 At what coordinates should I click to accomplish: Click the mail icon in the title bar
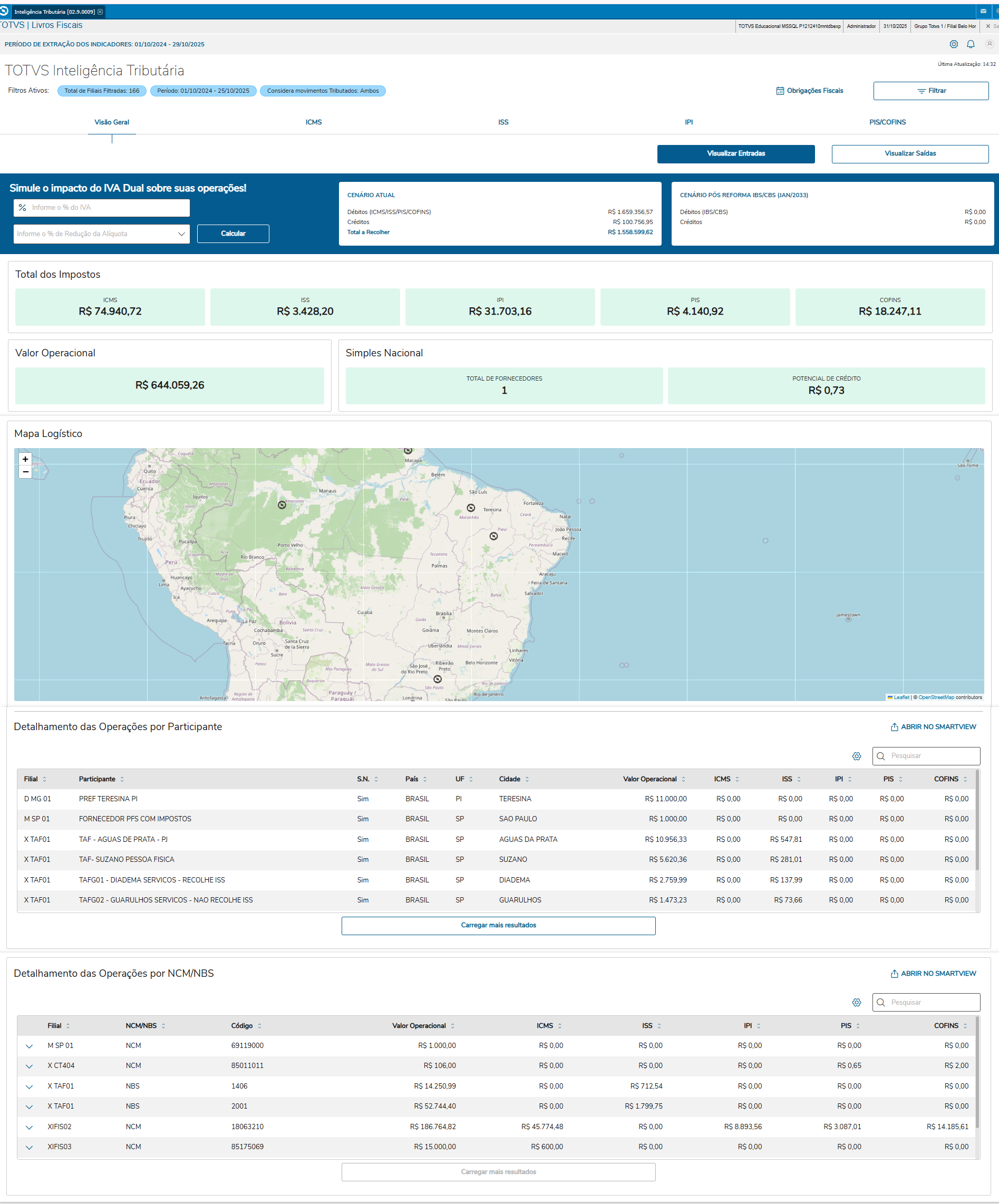(x=984, y=11)
